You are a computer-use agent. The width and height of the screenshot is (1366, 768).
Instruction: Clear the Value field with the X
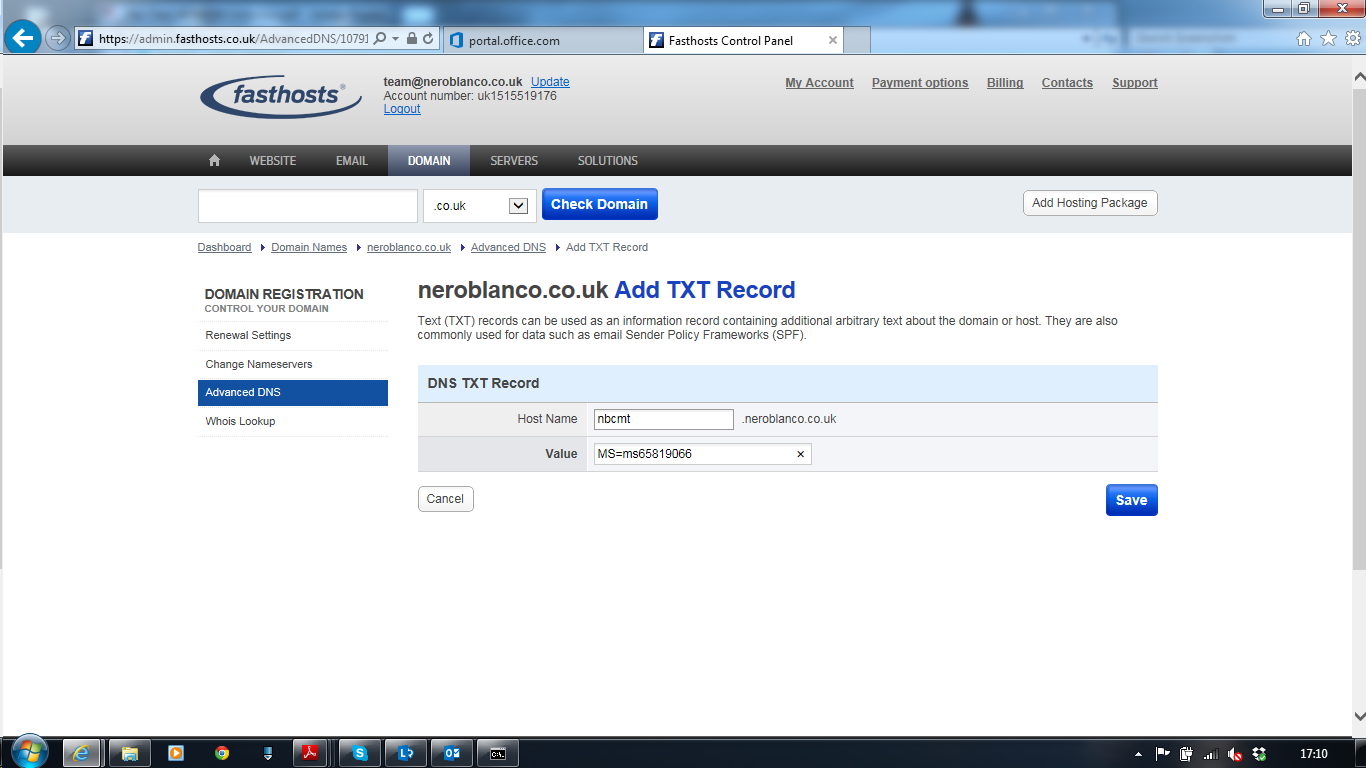(800, 454)
